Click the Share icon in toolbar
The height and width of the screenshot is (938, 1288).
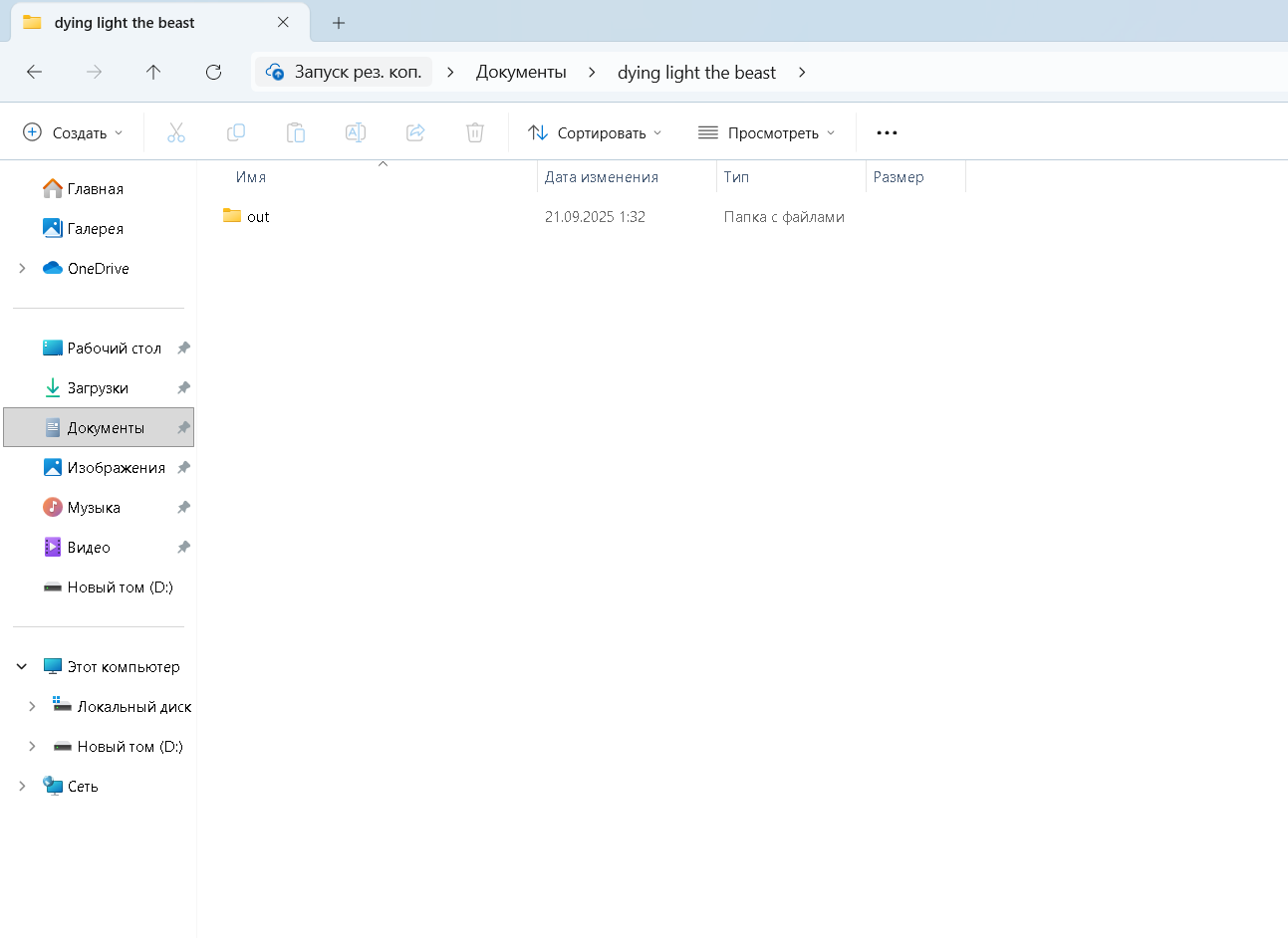point(415,132)
